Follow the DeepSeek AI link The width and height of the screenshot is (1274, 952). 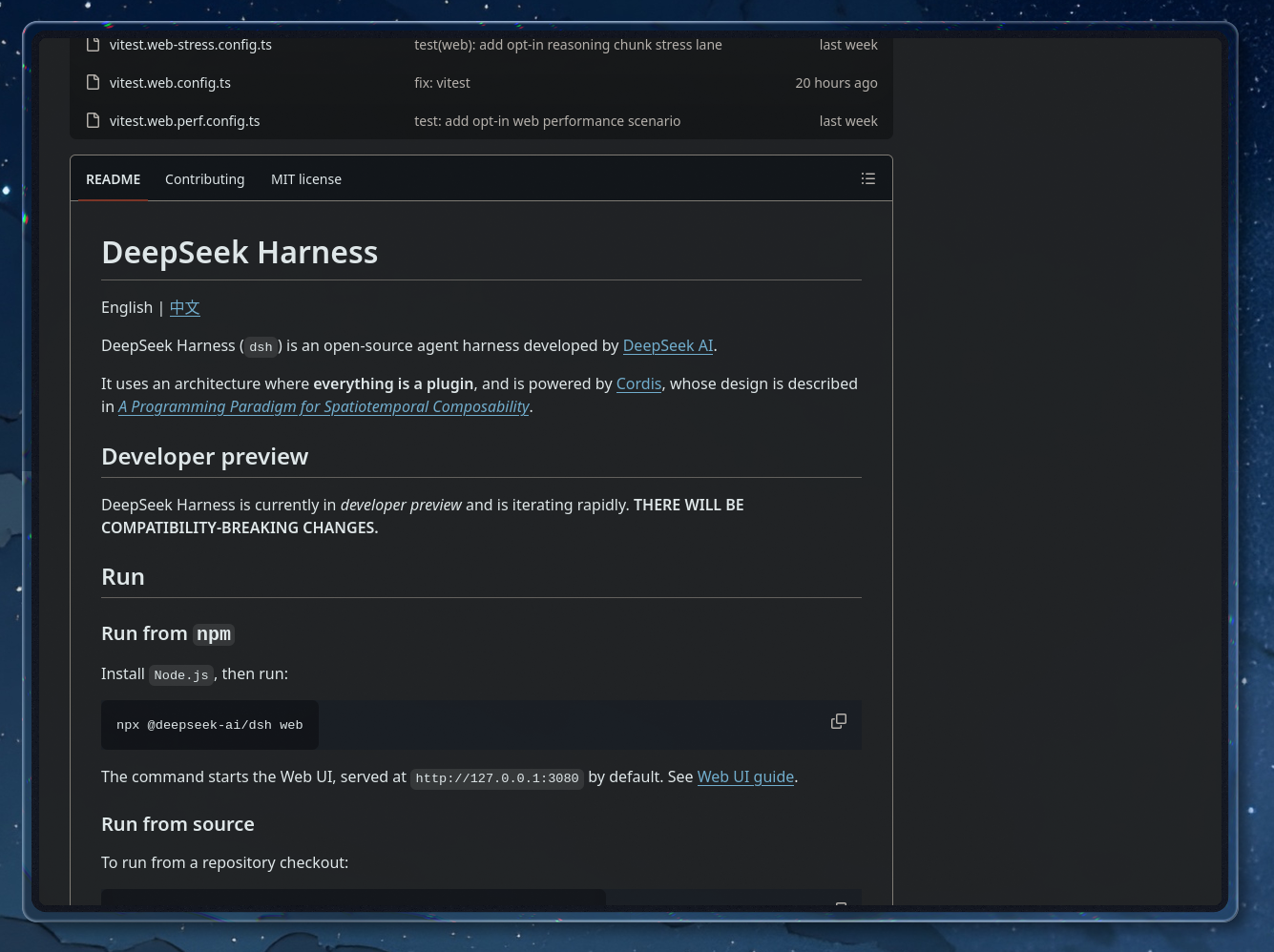668,345
